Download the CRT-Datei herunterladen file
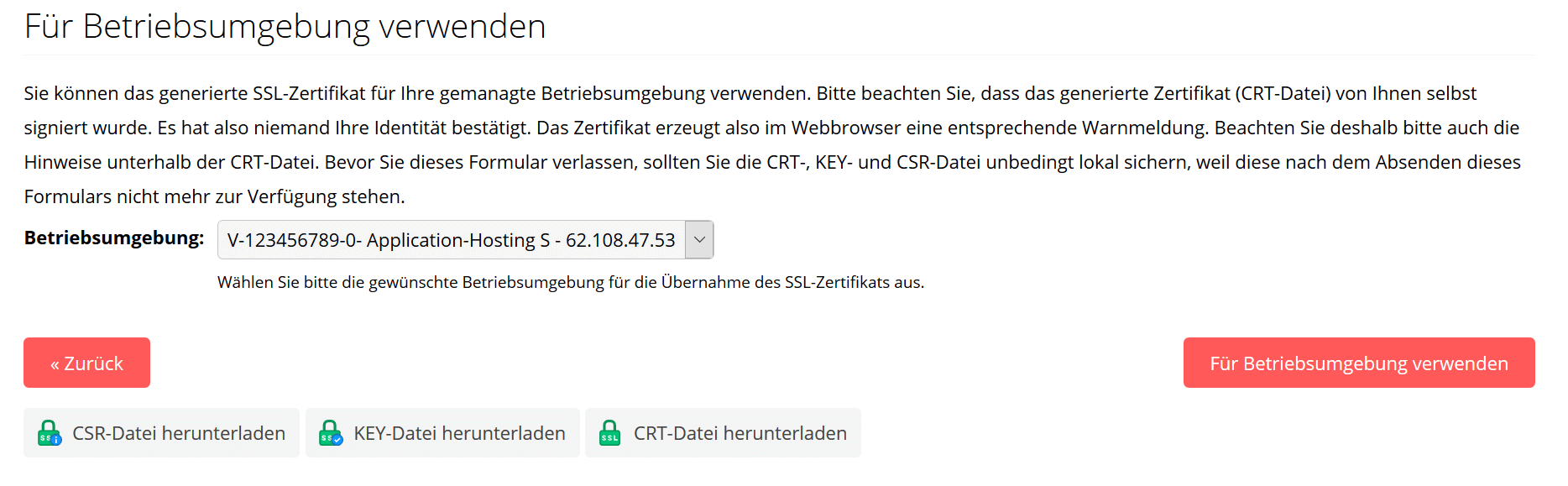1568x486 pixels. click(x=723, y=433)
